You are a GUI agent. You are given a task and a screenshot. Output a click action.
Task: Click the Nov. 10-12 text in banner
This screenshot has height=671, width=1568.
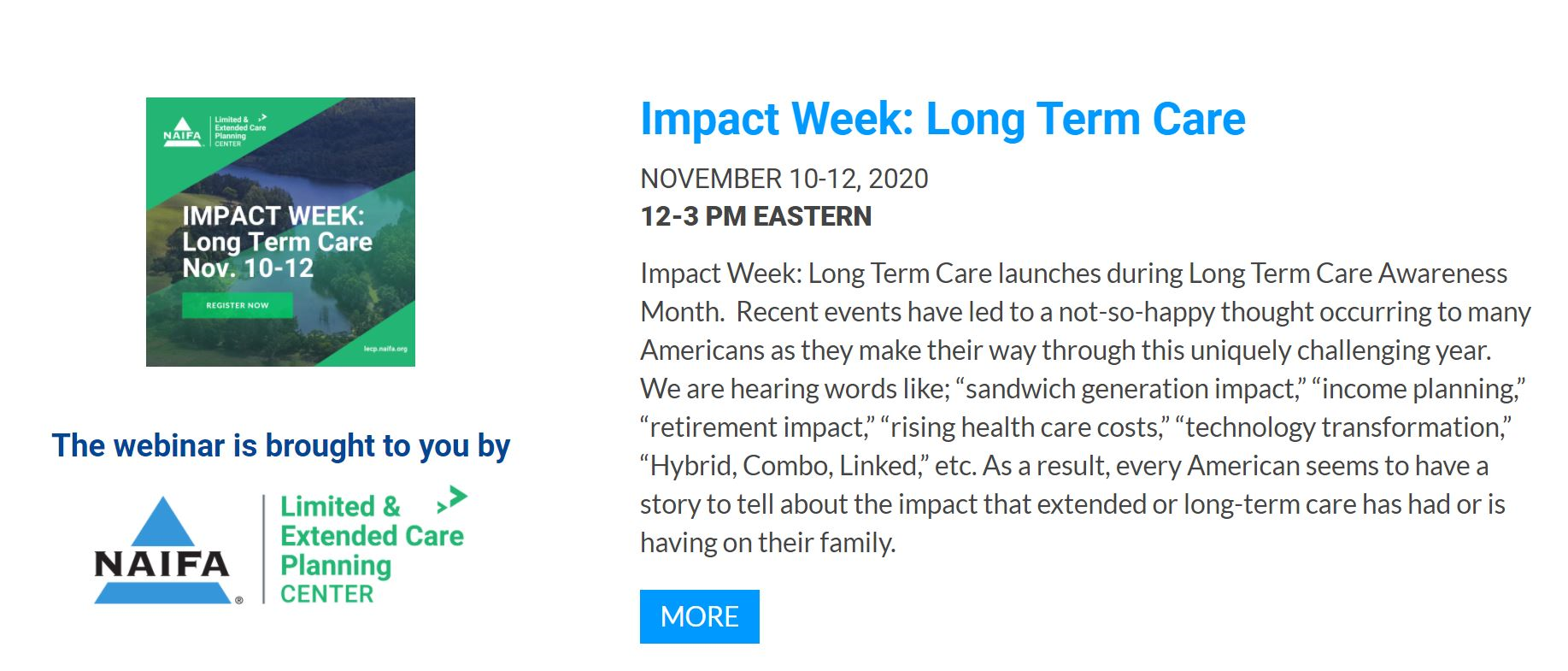click(248, 268)
